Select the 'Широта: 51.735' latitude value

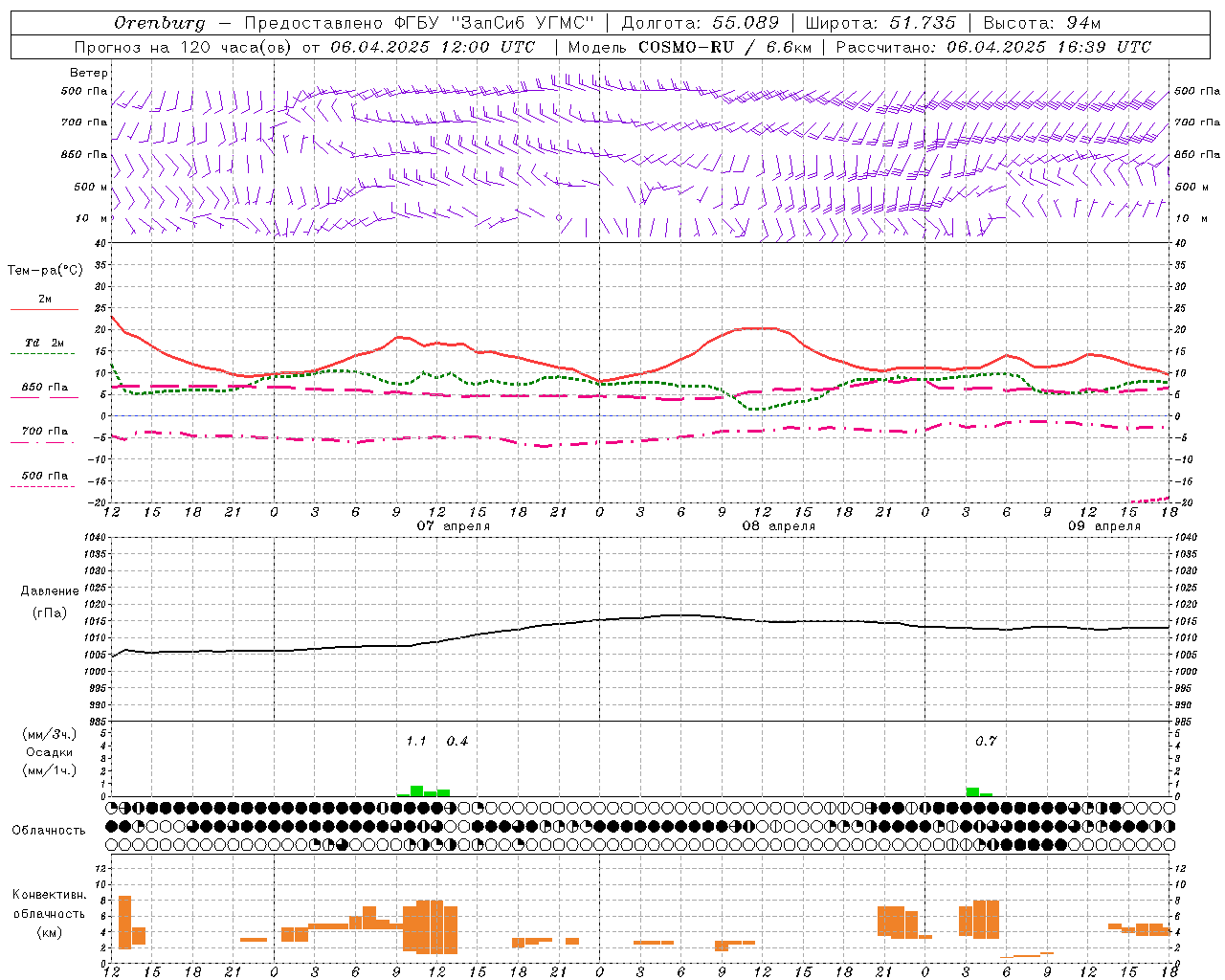880,23
